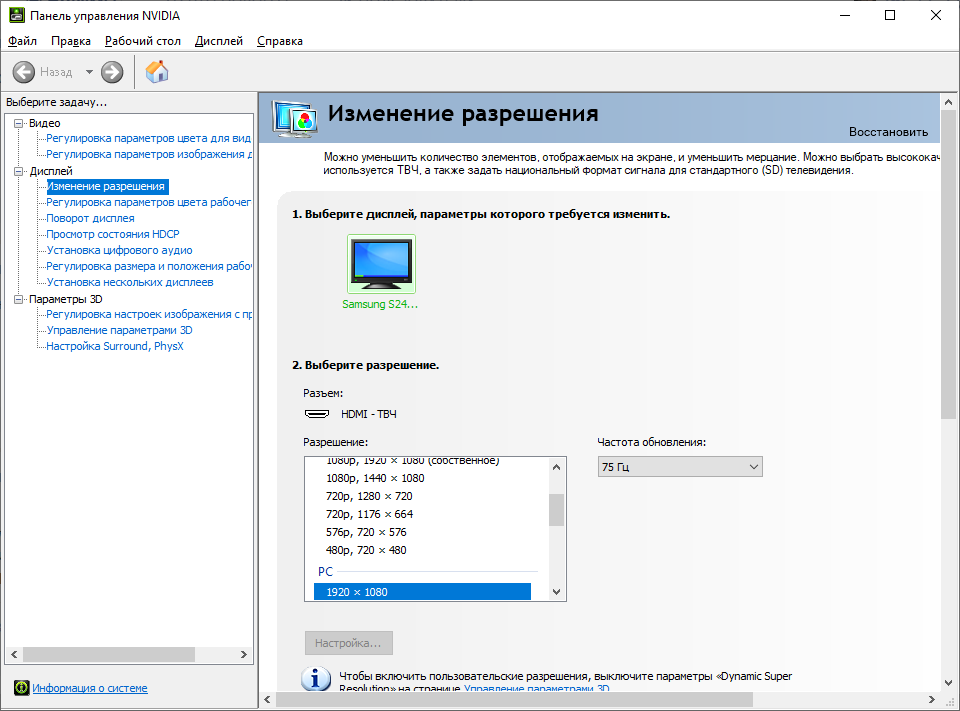Select resolution 720p, 1280 × 720

[369, 496]
